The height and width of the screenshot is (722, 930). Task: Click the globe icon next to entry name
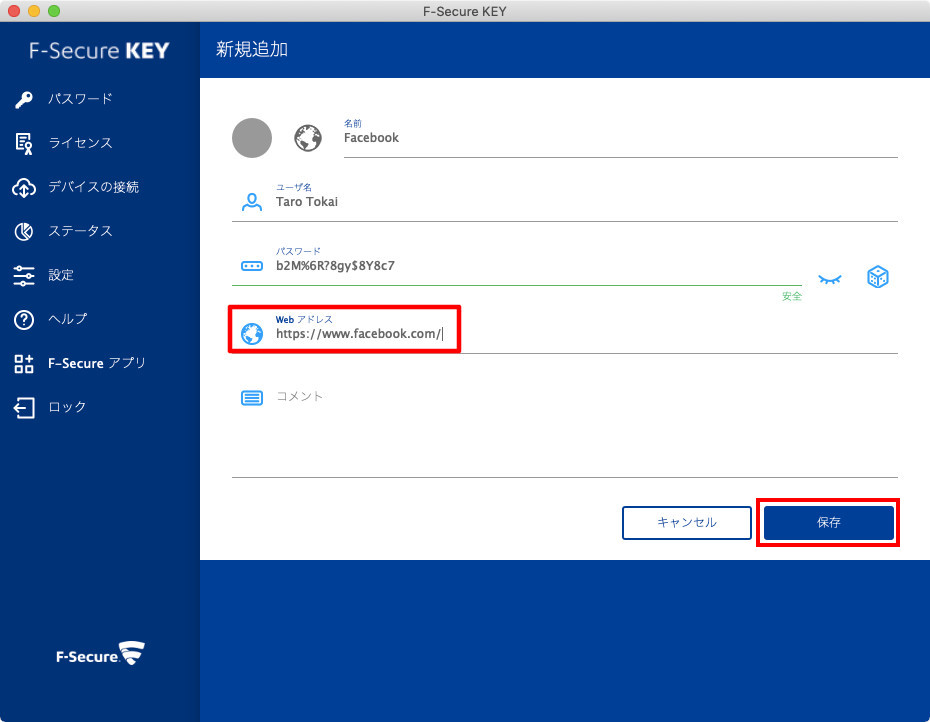coord(308,138)
